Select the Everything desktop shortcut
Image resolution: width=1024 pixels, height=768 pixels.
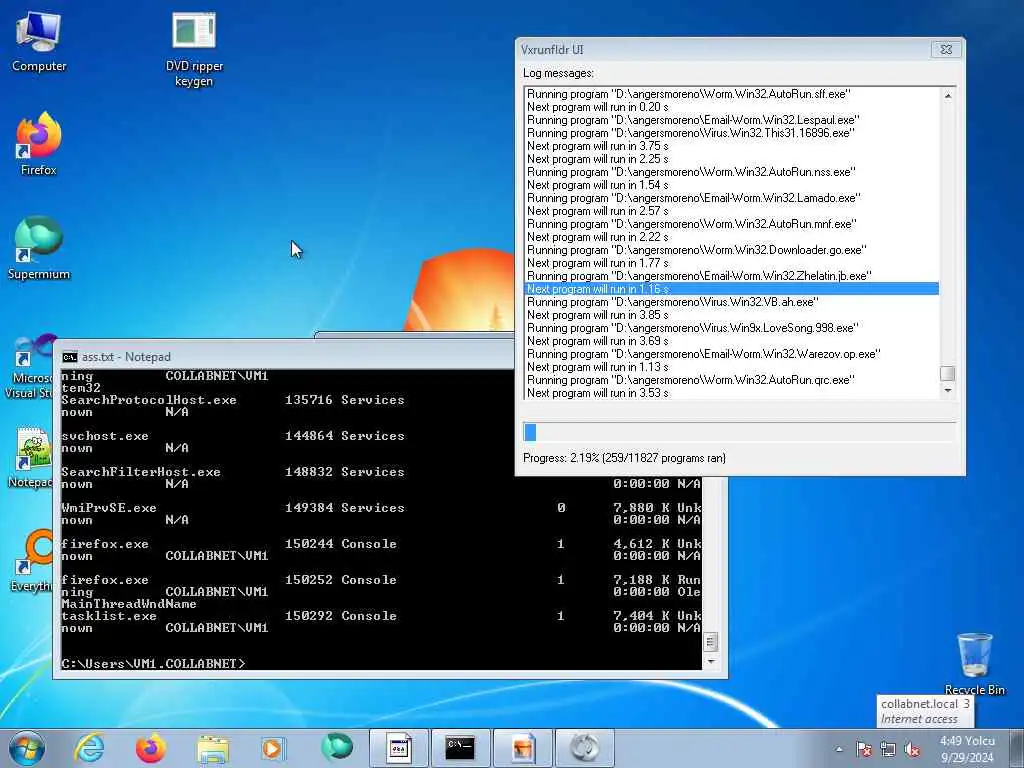point(31,560)
